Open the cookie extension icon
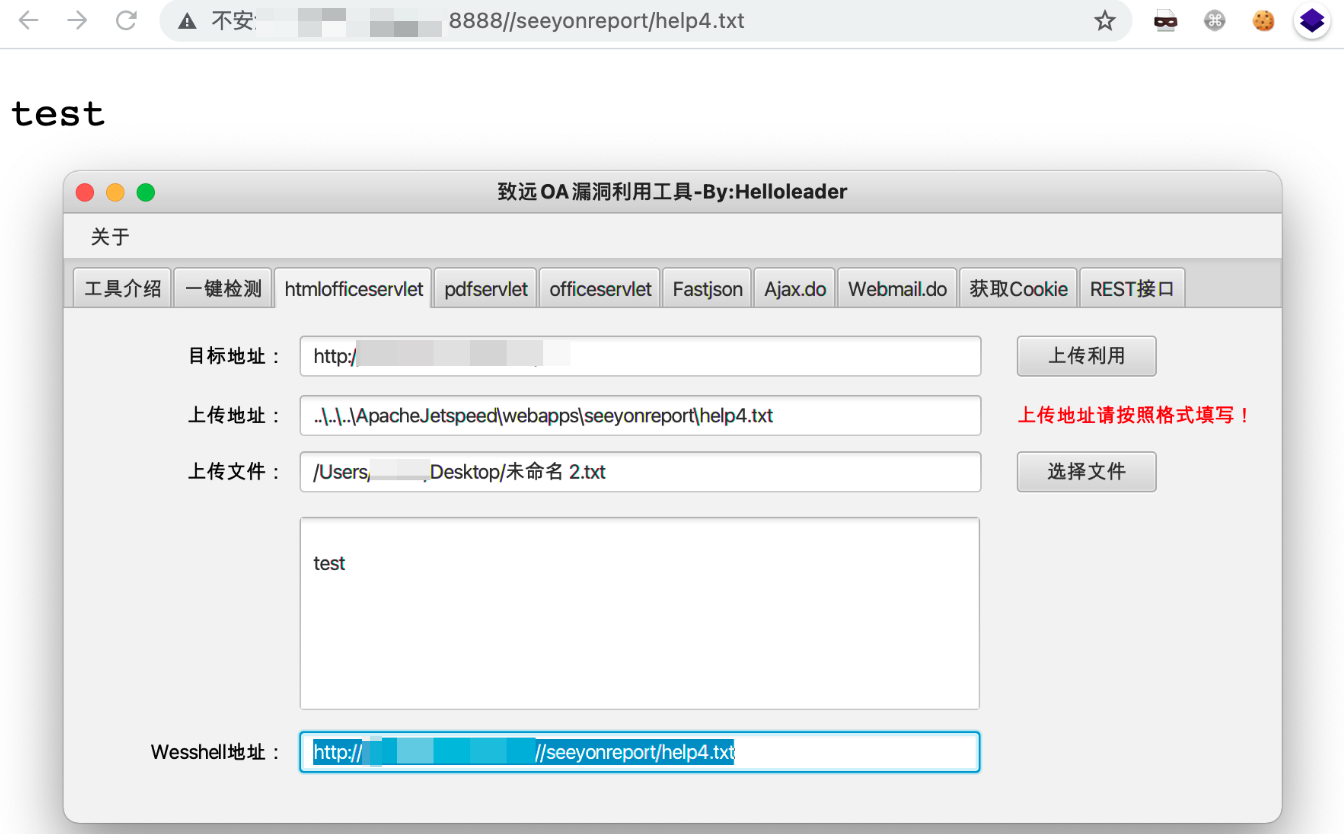 pos(1263,20)
